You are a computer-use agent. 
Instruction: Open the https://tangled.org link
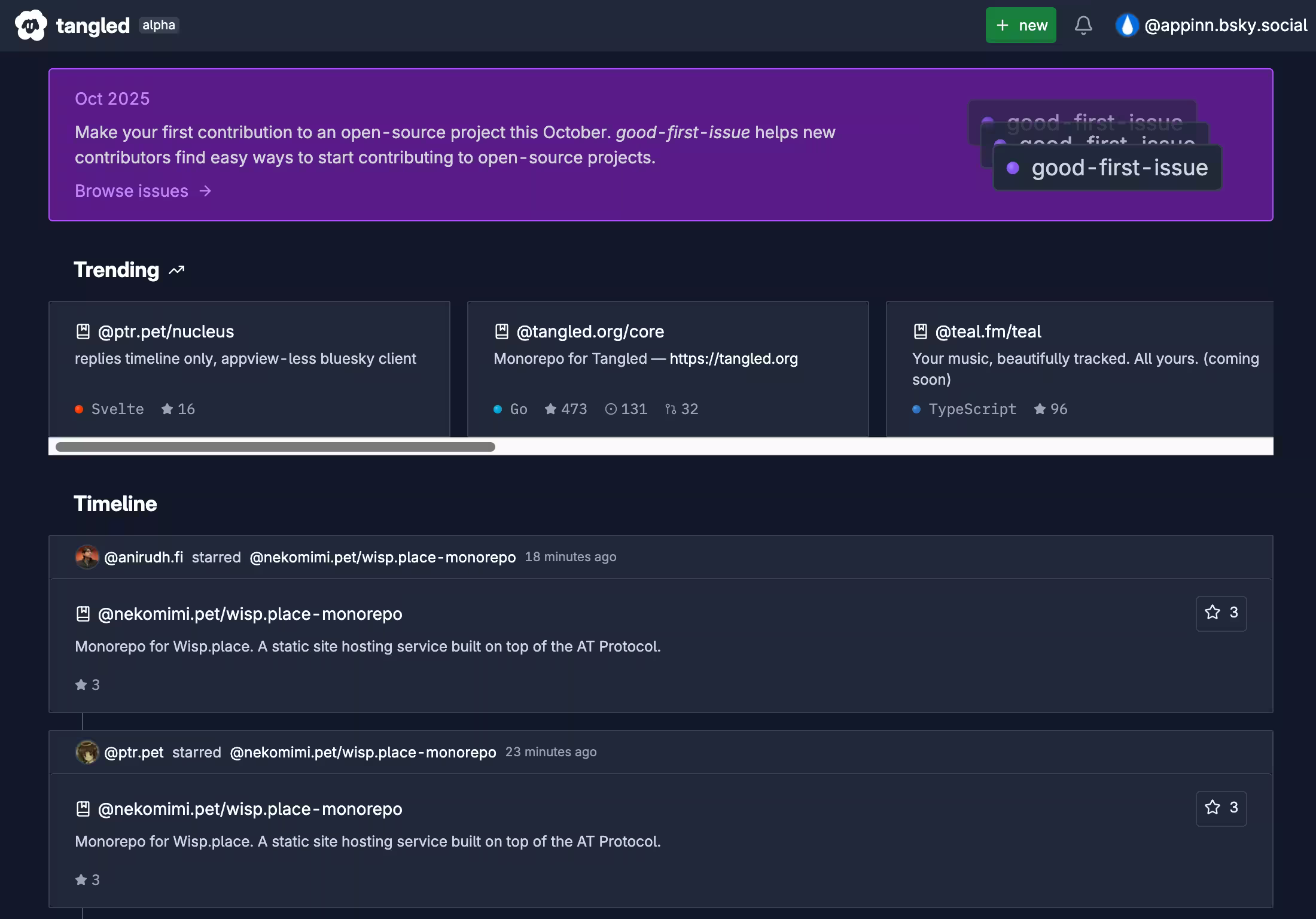[x=734, y=358]
